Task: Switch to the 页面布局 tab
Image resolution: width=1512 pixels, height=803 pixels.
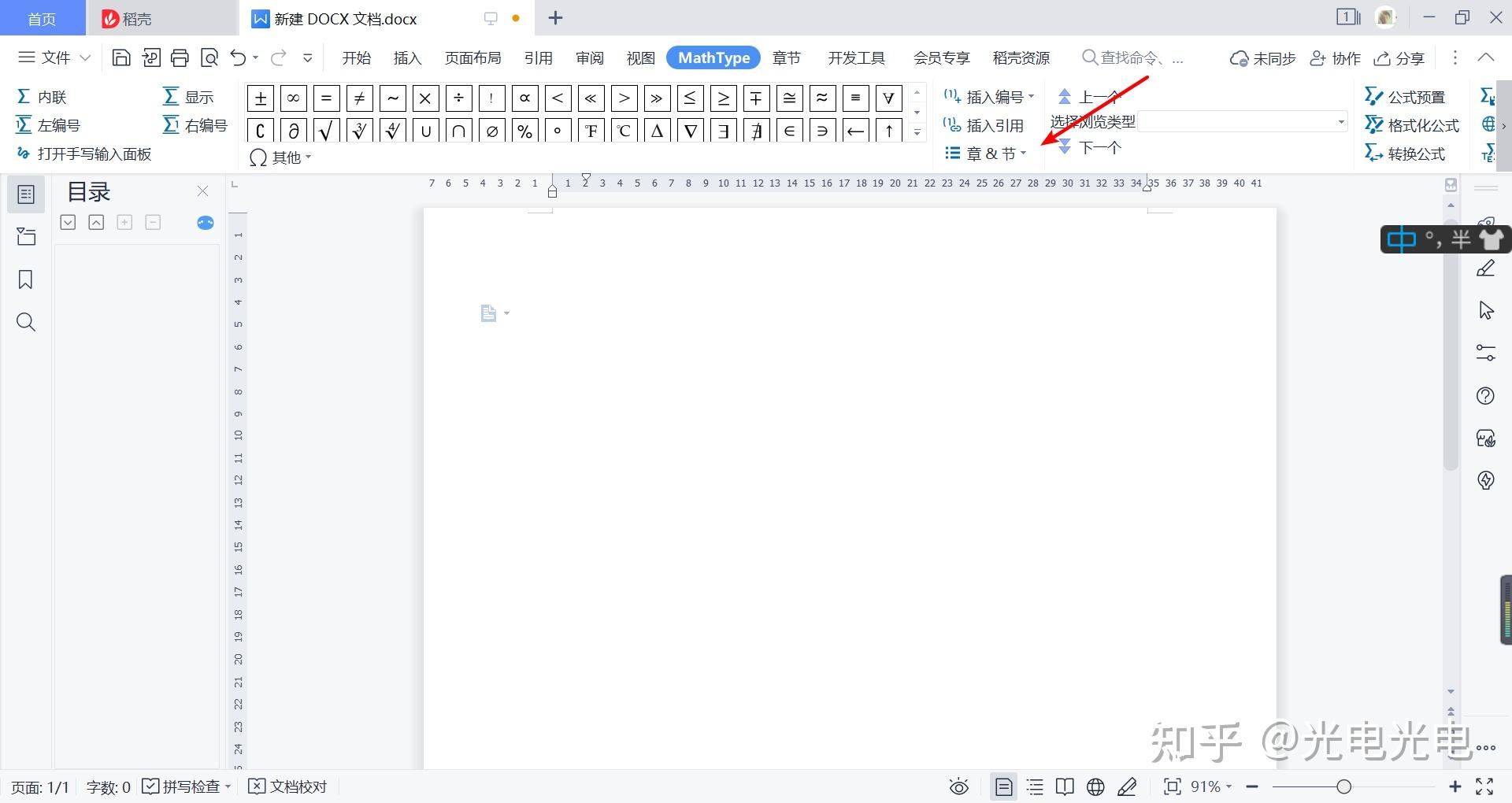Action: click(472, 57)
